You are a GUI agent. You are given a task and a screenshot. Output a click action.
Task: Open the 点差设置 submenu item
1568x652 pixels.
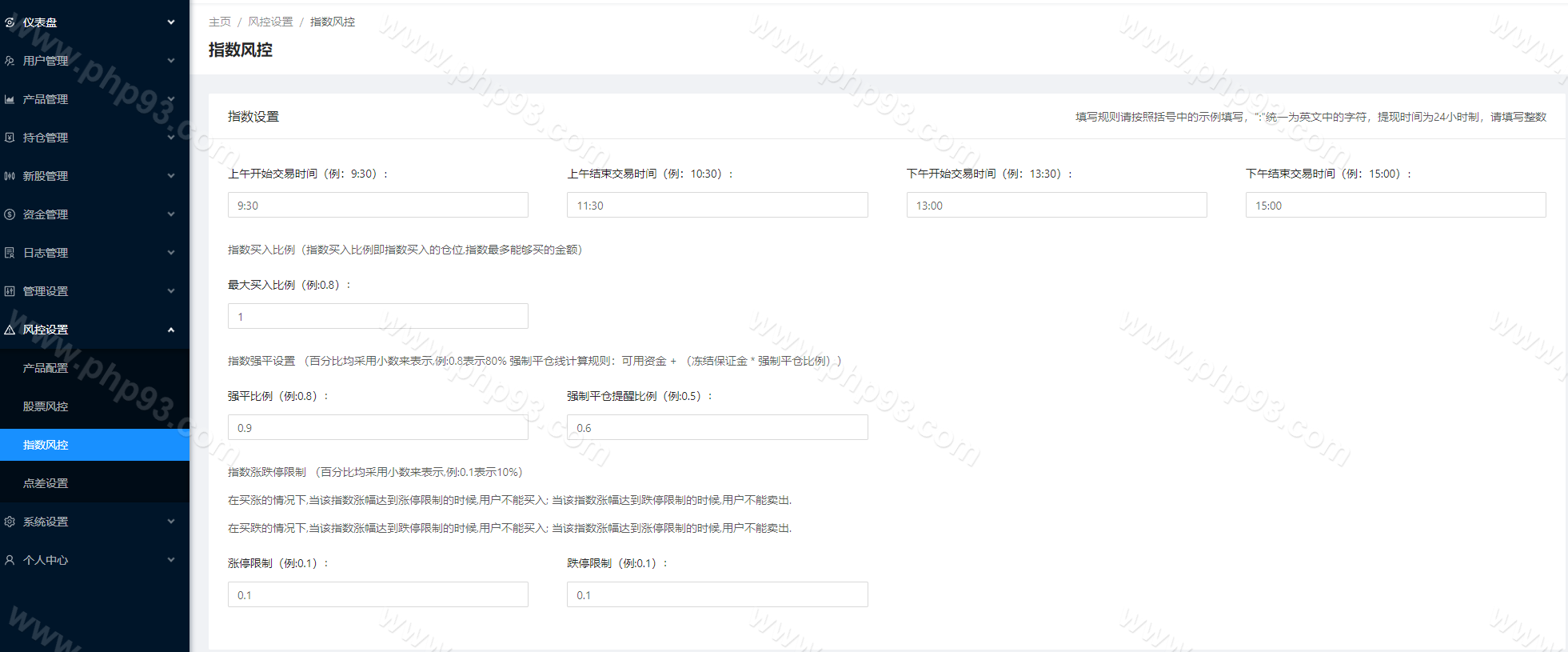point(46,483)
